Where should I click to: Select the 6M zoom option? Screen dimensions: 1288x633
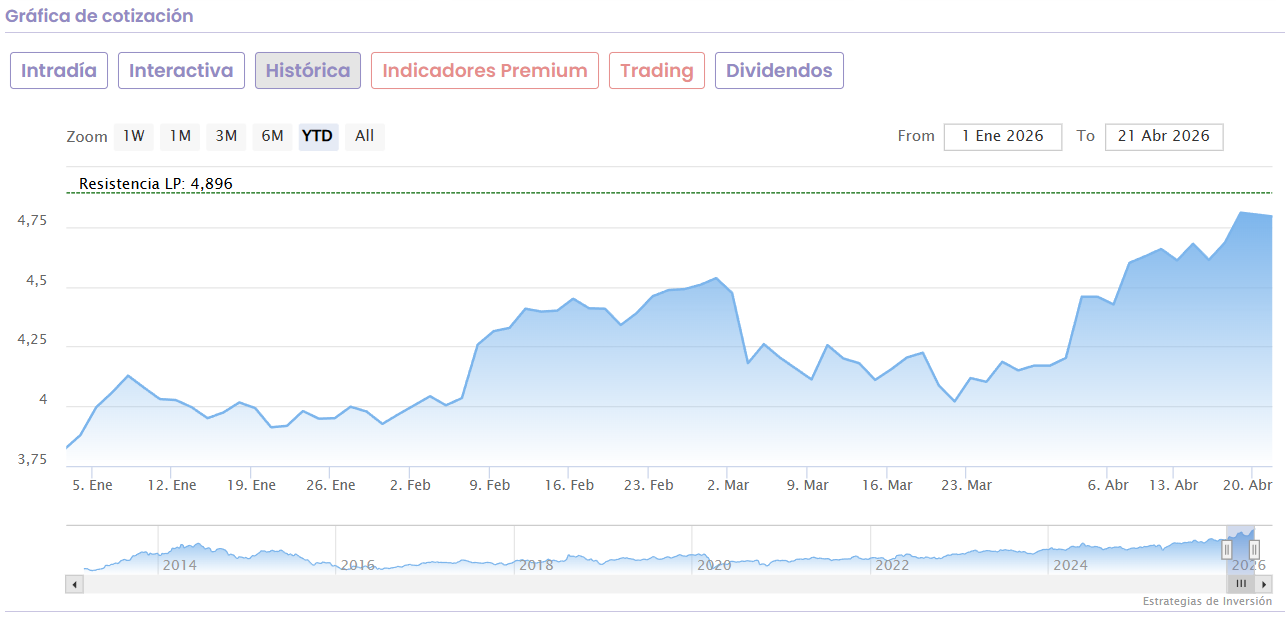(x=273, y=136)
